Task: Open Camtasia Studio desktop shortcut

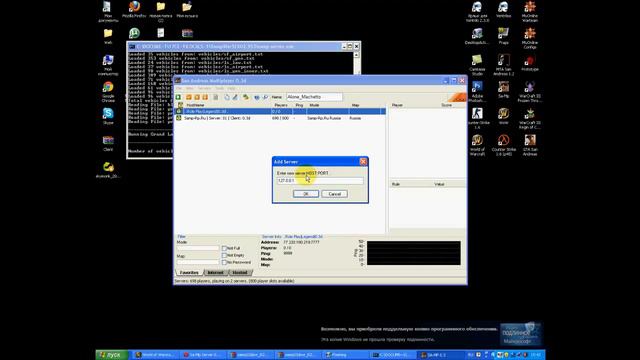Action: 477,65
